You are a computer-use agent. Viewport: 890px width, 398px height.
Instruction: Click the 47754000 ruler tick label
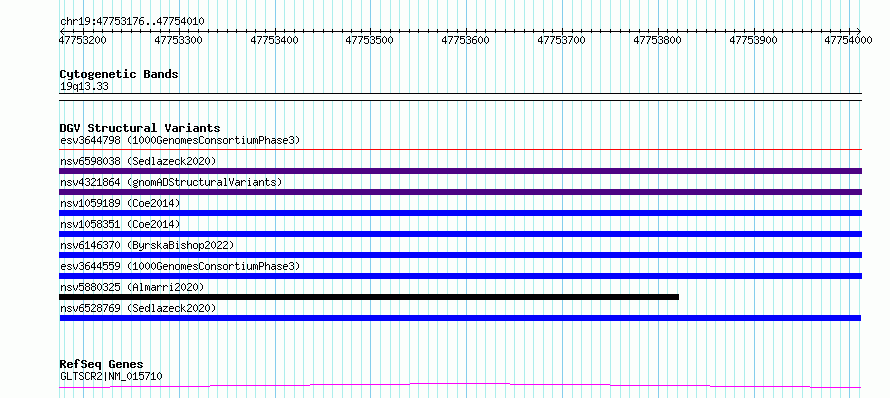tap(848, 40)
